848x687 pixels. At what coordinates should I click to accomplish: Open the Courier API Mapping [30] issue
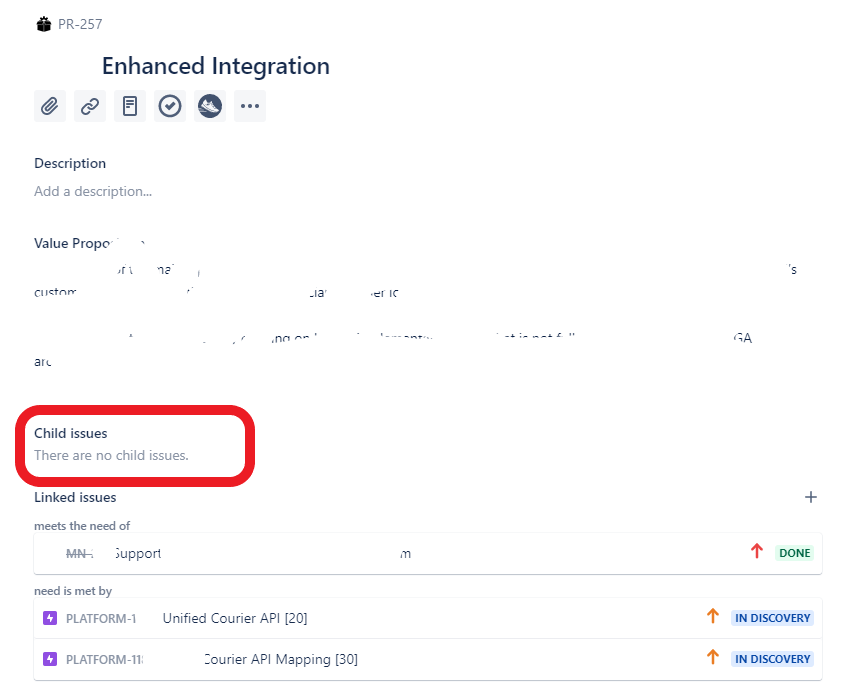(x=281, y=659)
